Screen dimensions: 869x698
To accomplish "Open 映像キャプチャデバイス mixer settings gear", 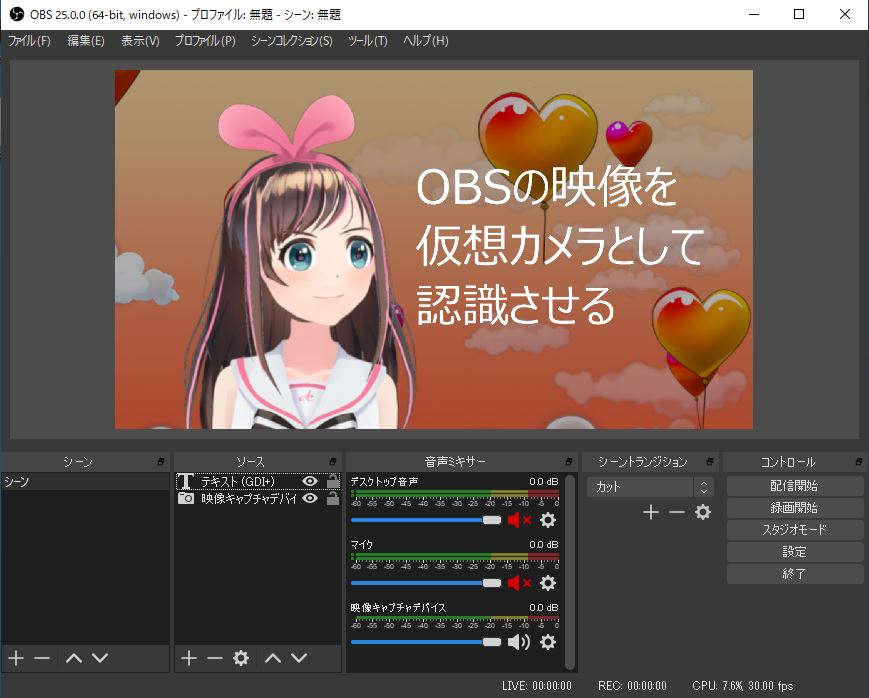I will click(548, 642).
